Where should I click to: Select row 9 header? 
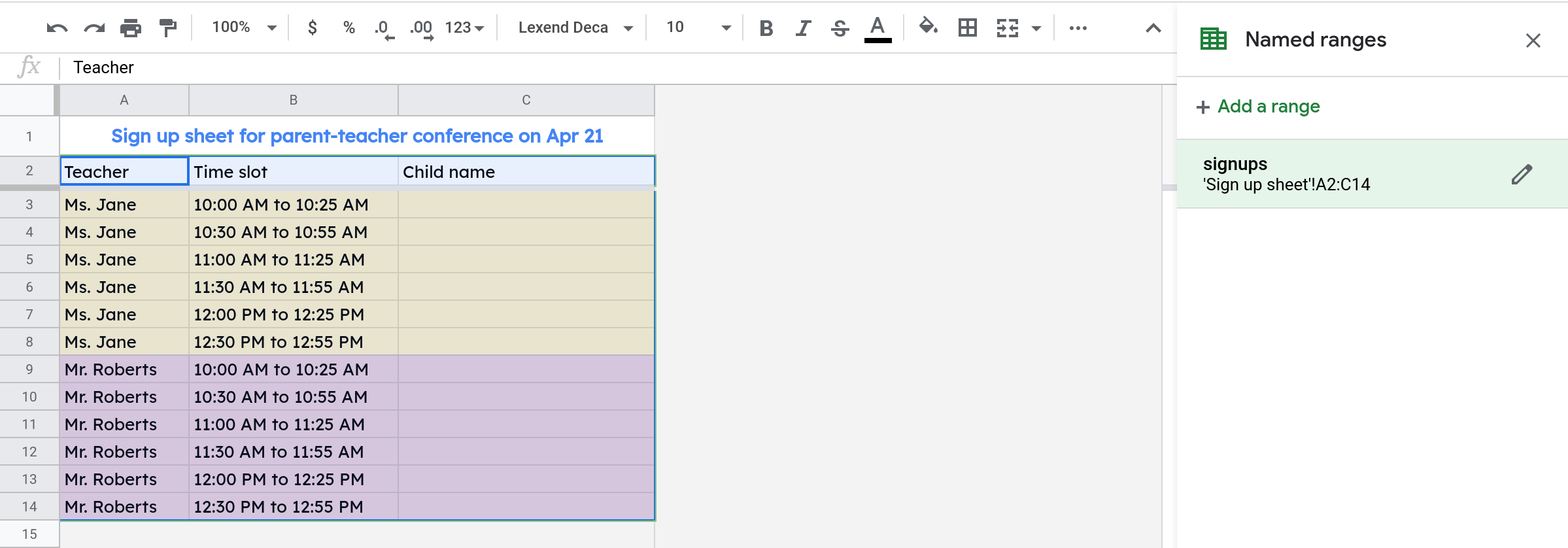(x=29, y=369)
